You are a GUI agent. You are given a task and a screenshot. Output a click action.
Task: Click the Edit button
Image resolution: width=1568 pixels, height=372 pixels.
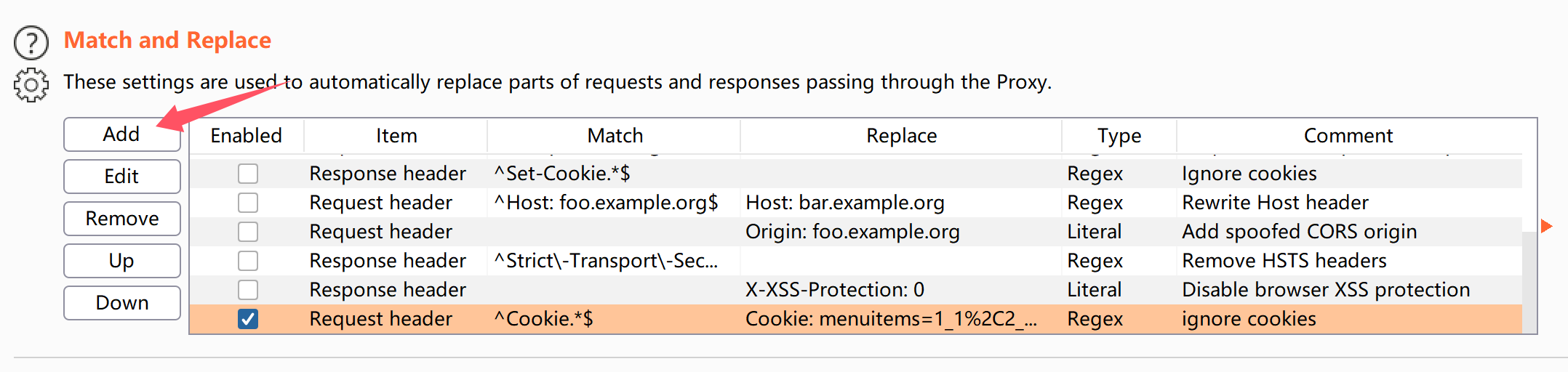(x=122, y=177)
